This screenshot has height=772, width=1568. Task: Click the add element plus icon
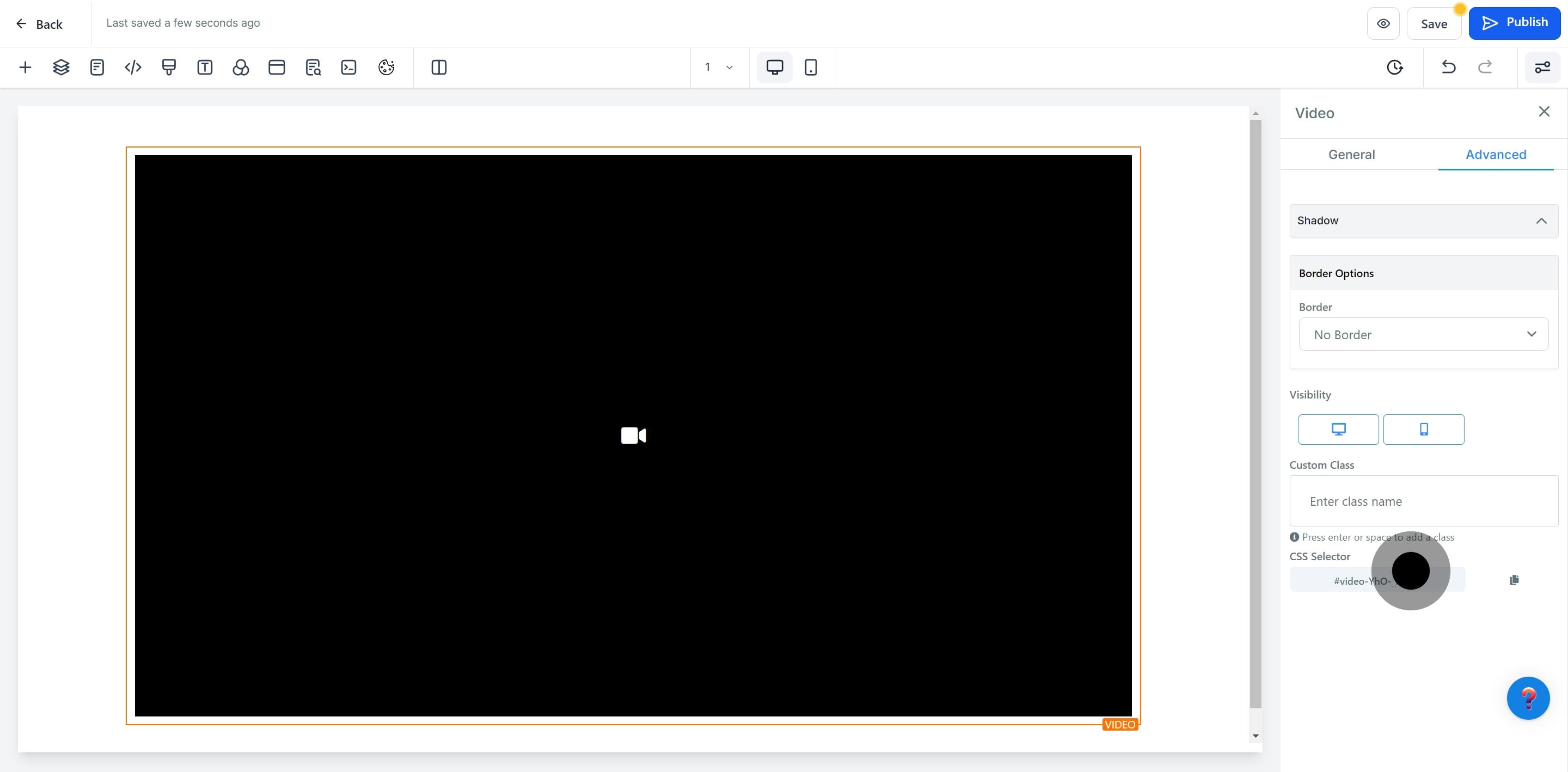pyautogui.click(x=25, y=67)
